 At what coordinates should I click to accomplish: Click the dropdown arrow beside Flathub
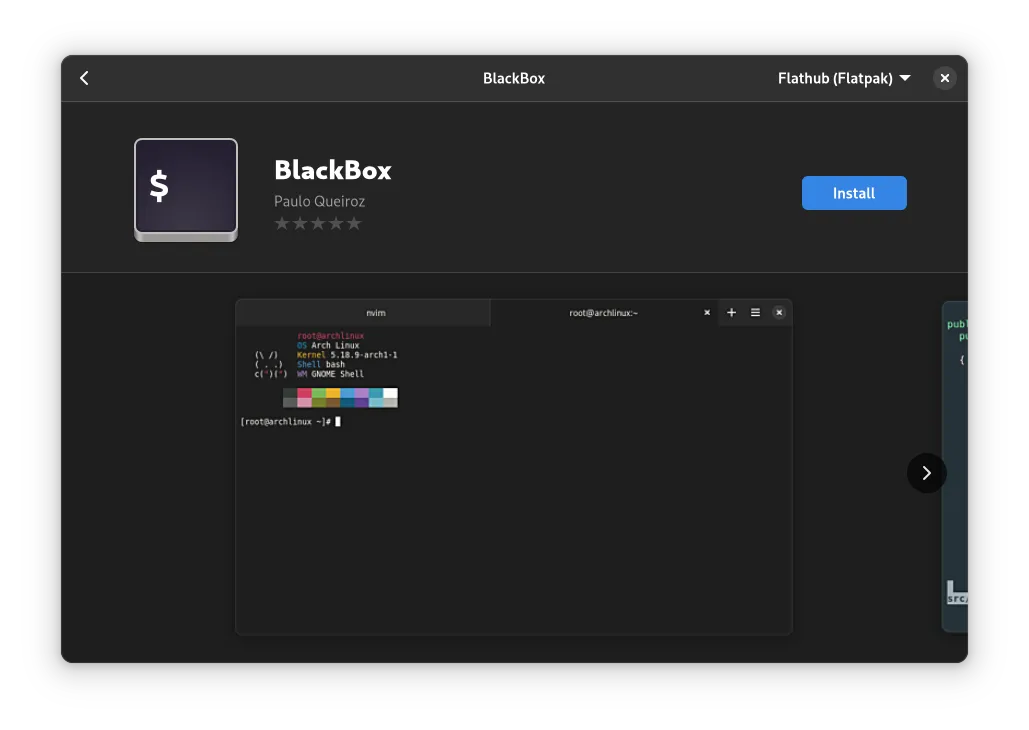[905, 78]
